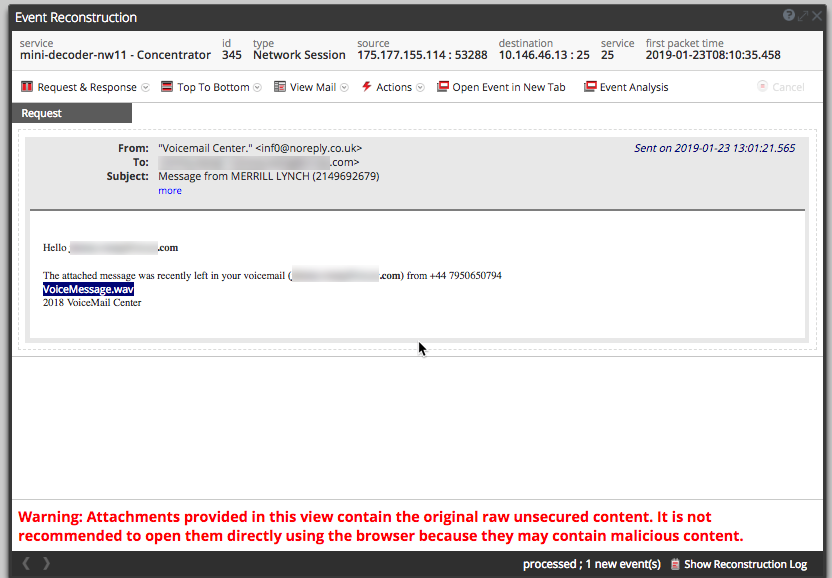The image size is (832, 578).
Task: Click the phone number +44 7950650794
Action: click(465, 275)
